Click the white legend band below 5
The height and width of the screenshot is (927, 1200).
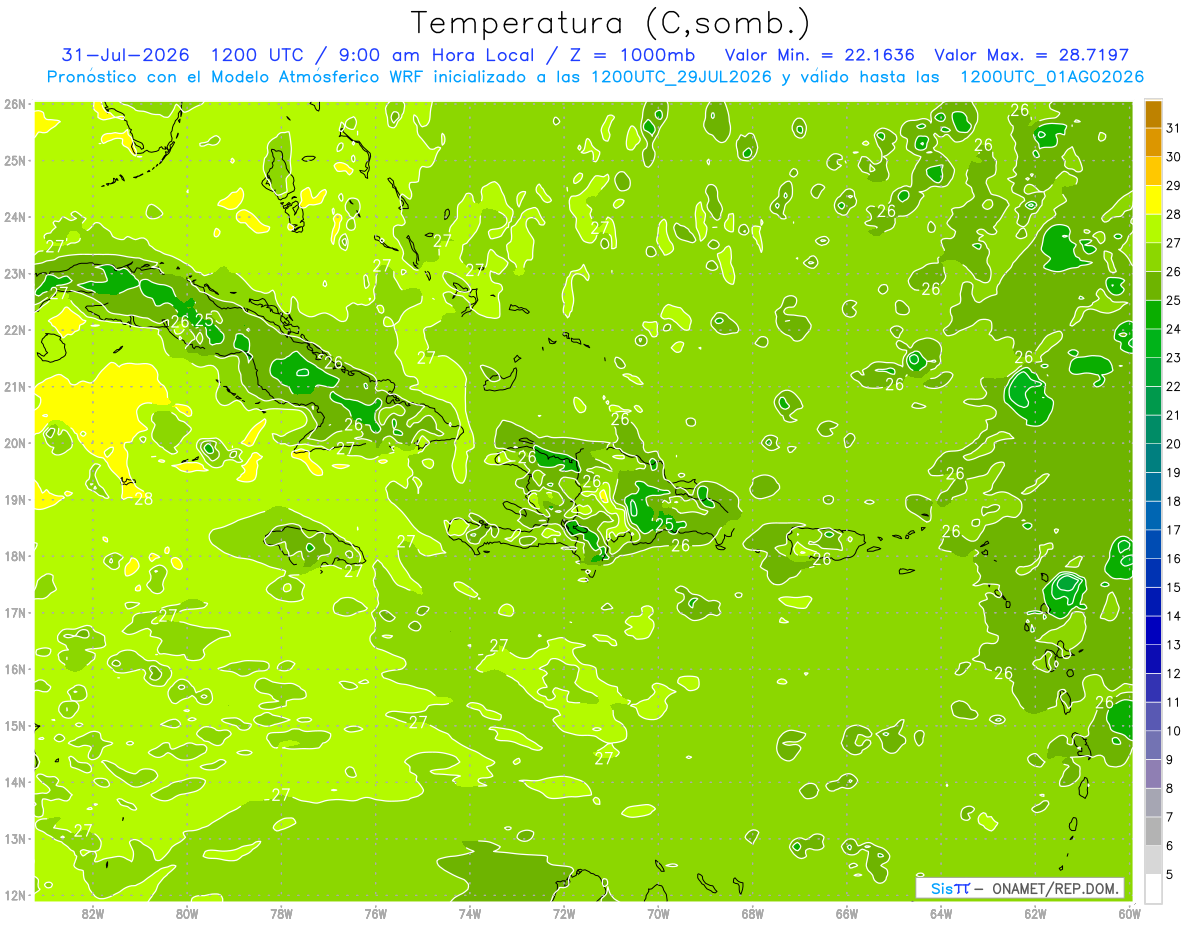1153,888
